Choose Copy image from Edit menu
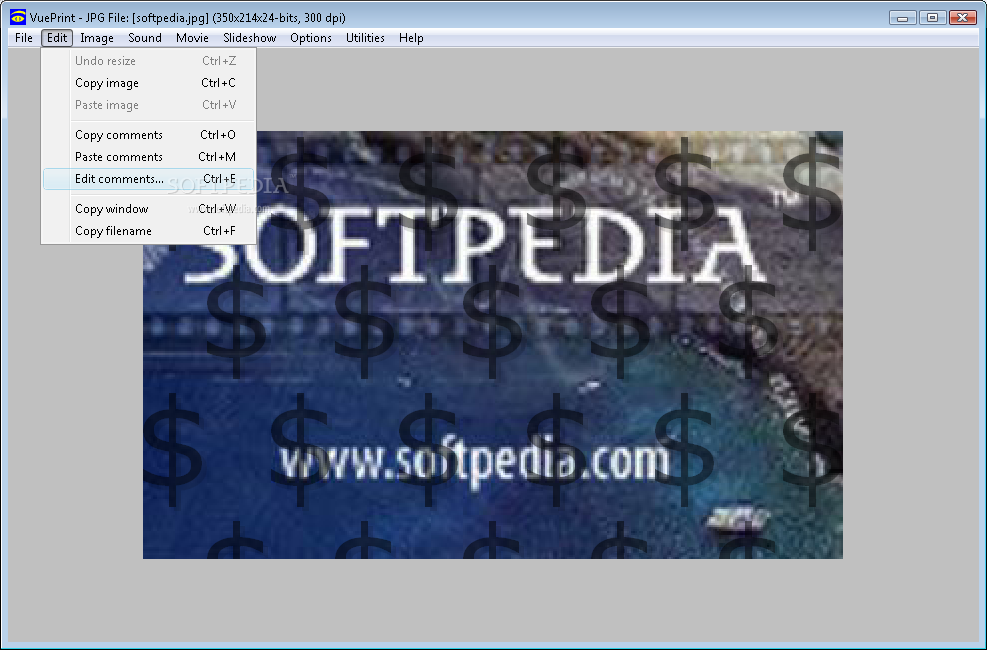This screenshot has height=650, width=987. click(x=149, y=83)
